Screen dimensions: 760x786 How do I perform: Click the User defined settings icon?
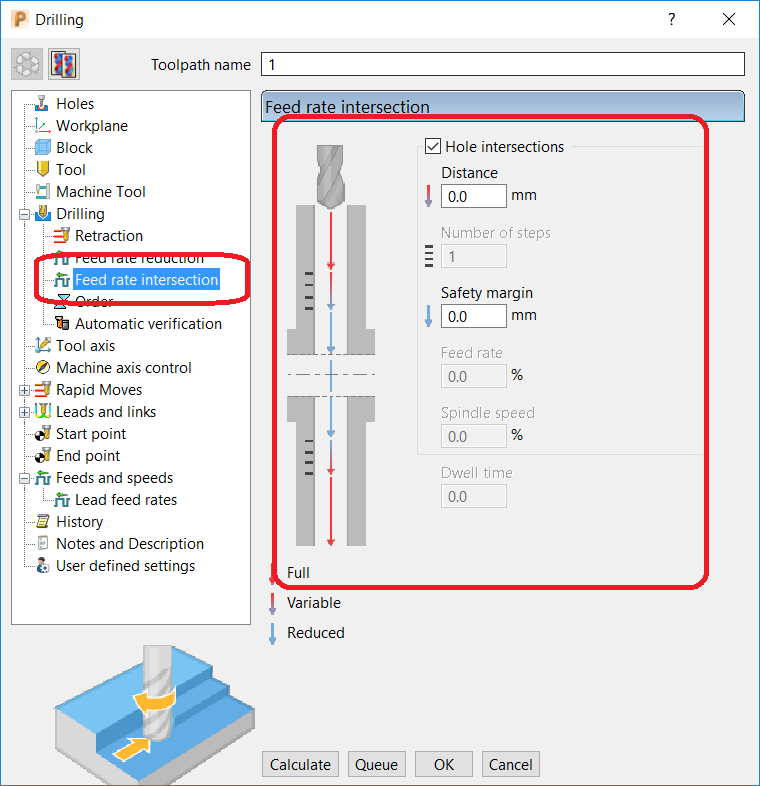(43, 565)
